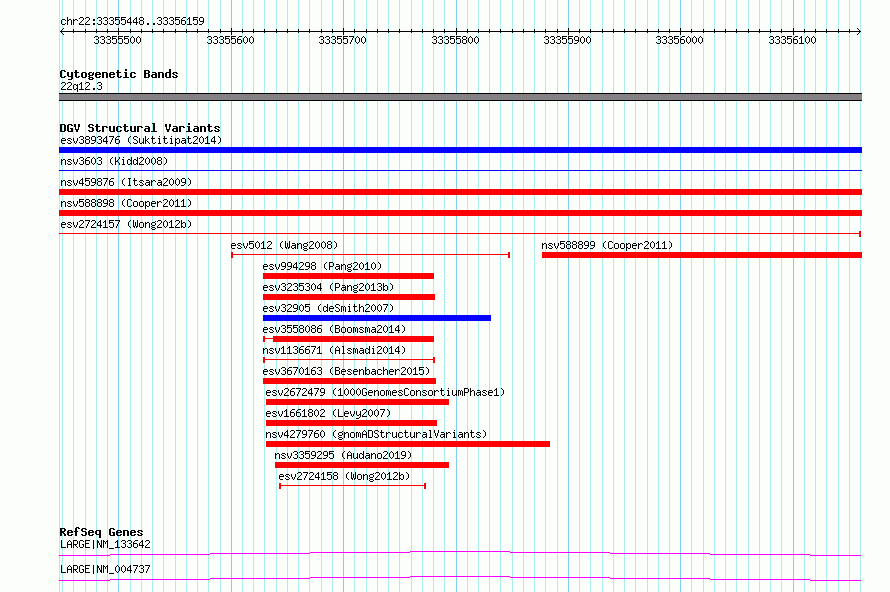Image resolution: width=890 pixels, height=592 pixels.
Task: Click the LARGE|NM_133642 gene label
Action: click(105, 544)
